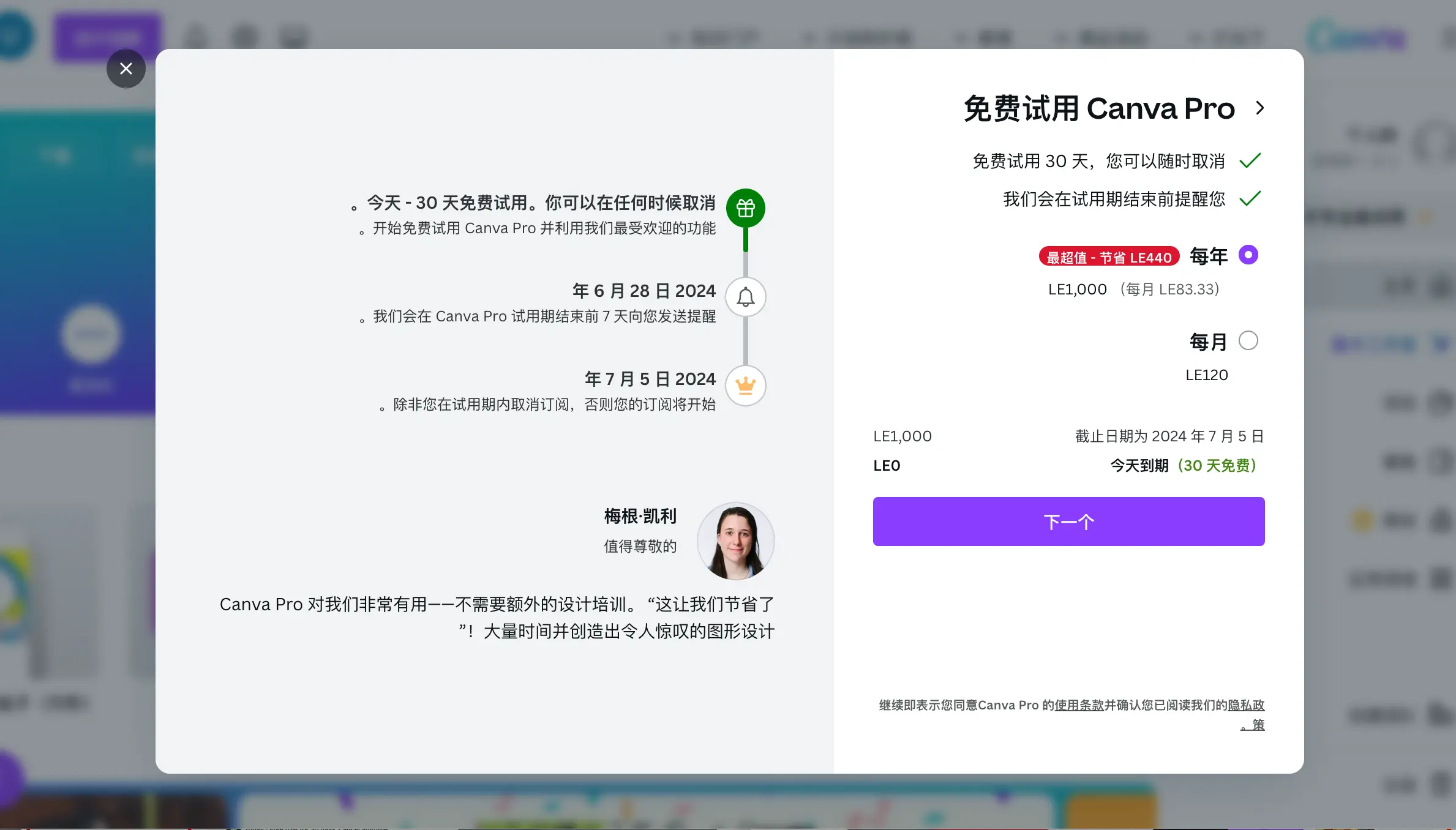Screen dimensions: 1456x830
Task: Click the 截止日期为 2024 年 7 月 5 日 text
Action: tap(1169, 436)
